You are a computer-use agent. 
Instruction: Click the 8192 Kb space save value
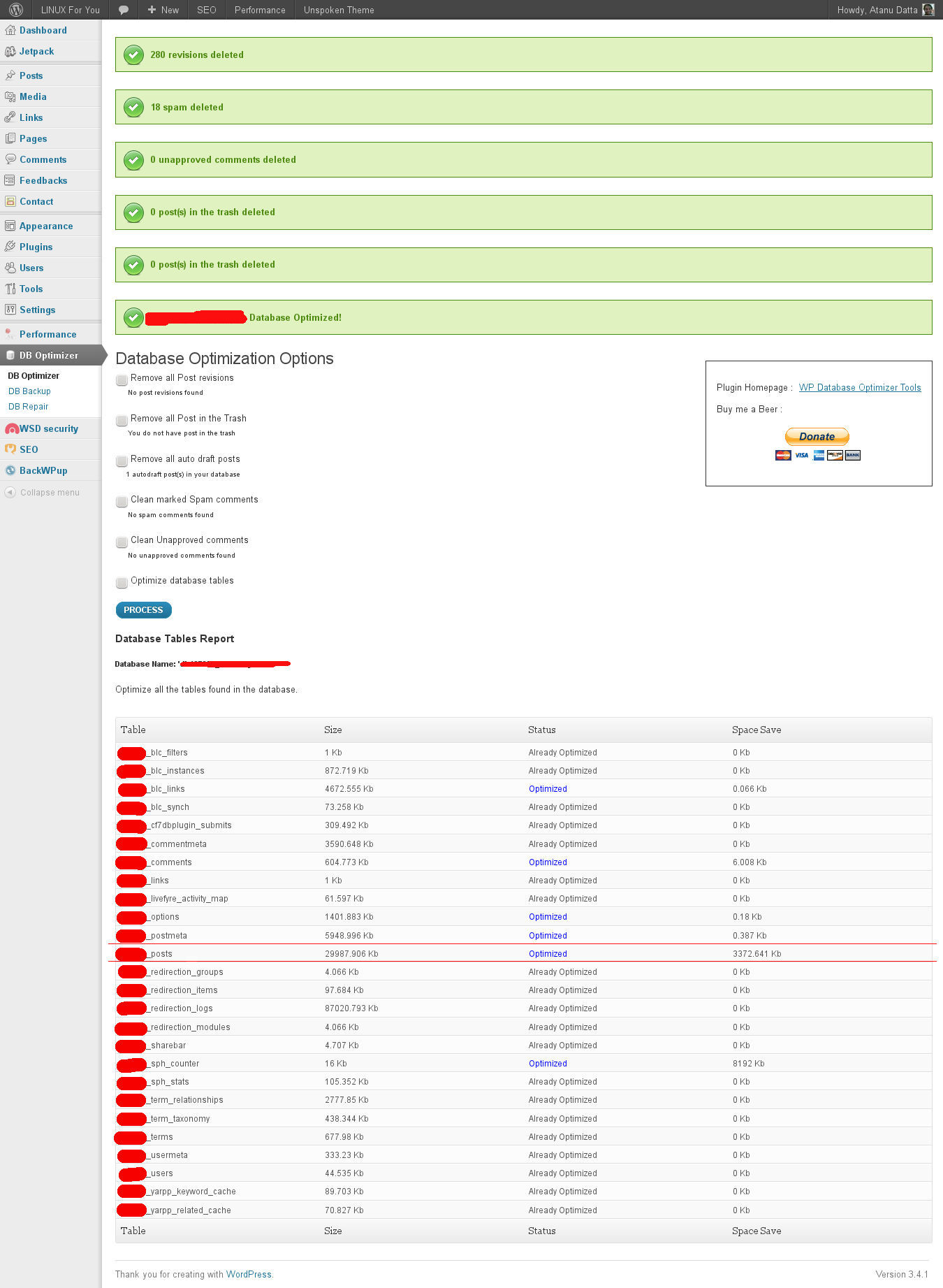749,1064
